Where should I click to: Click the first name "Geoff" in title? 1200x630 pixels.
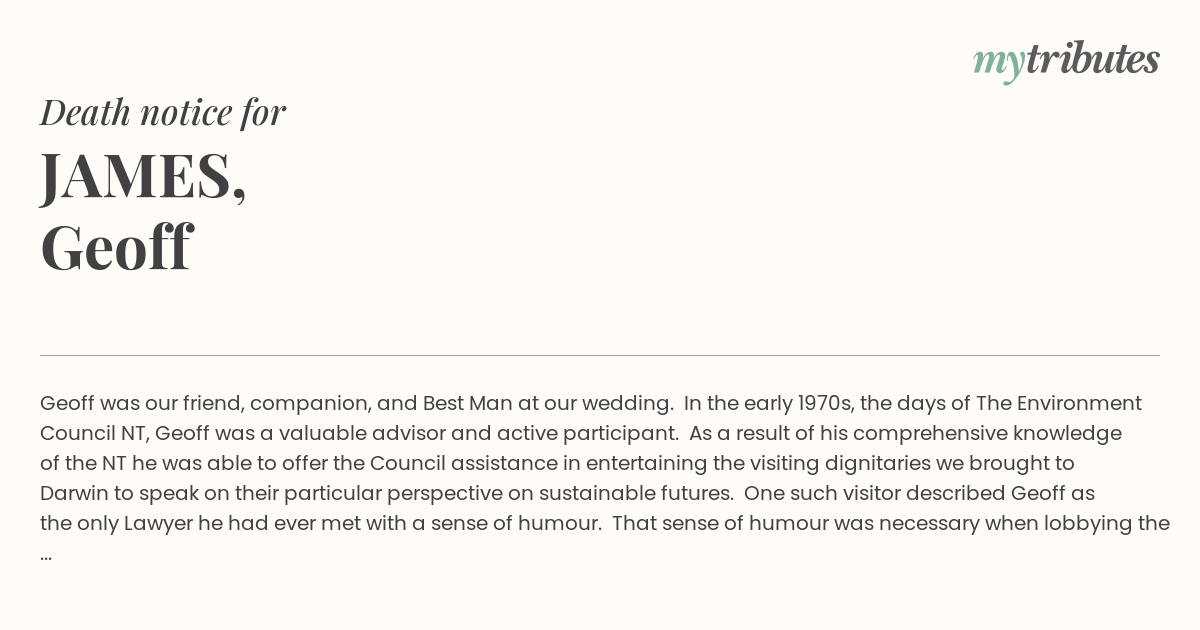[116, 247]
